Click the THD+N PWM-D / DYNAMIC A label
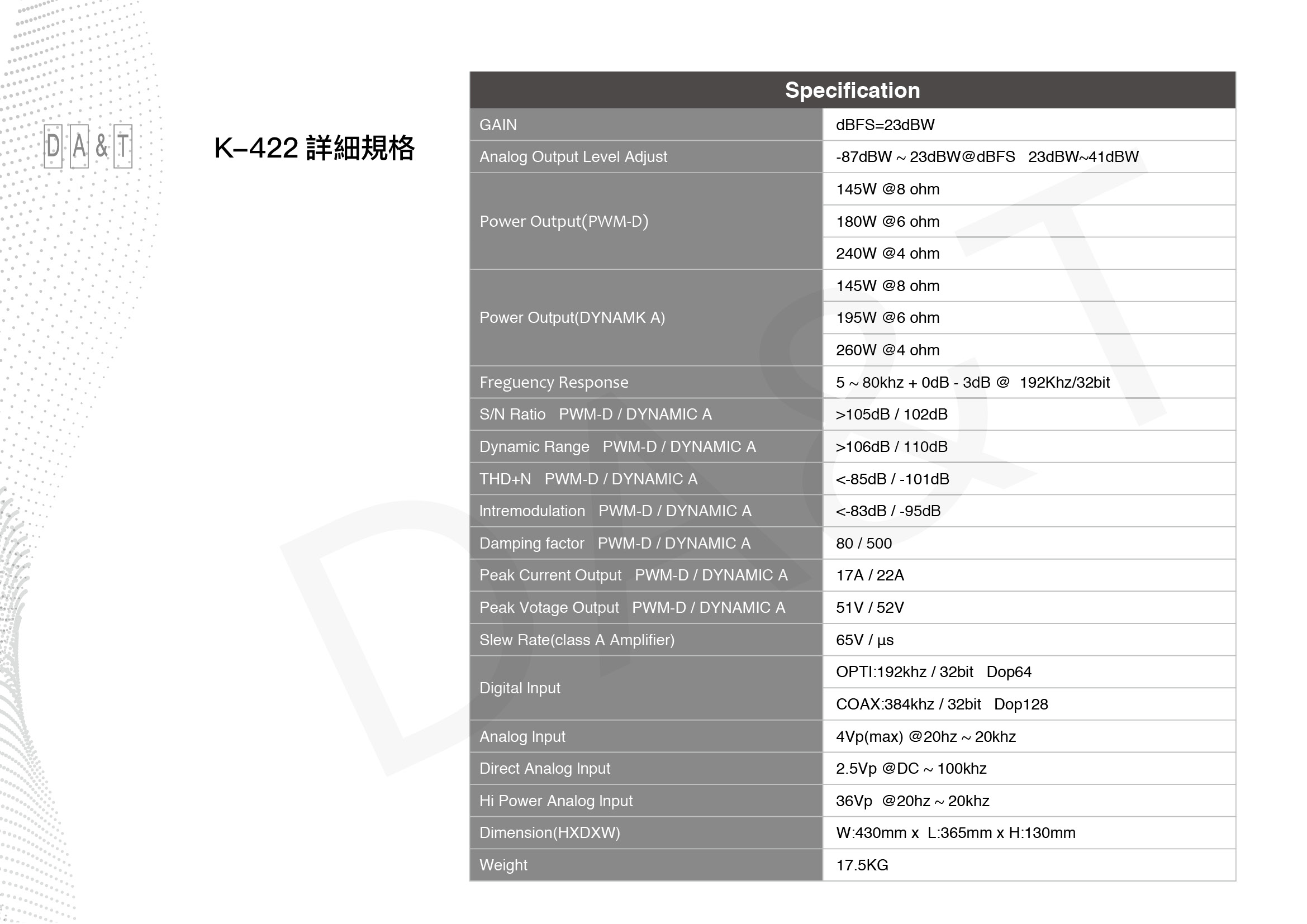 (588, 479)
